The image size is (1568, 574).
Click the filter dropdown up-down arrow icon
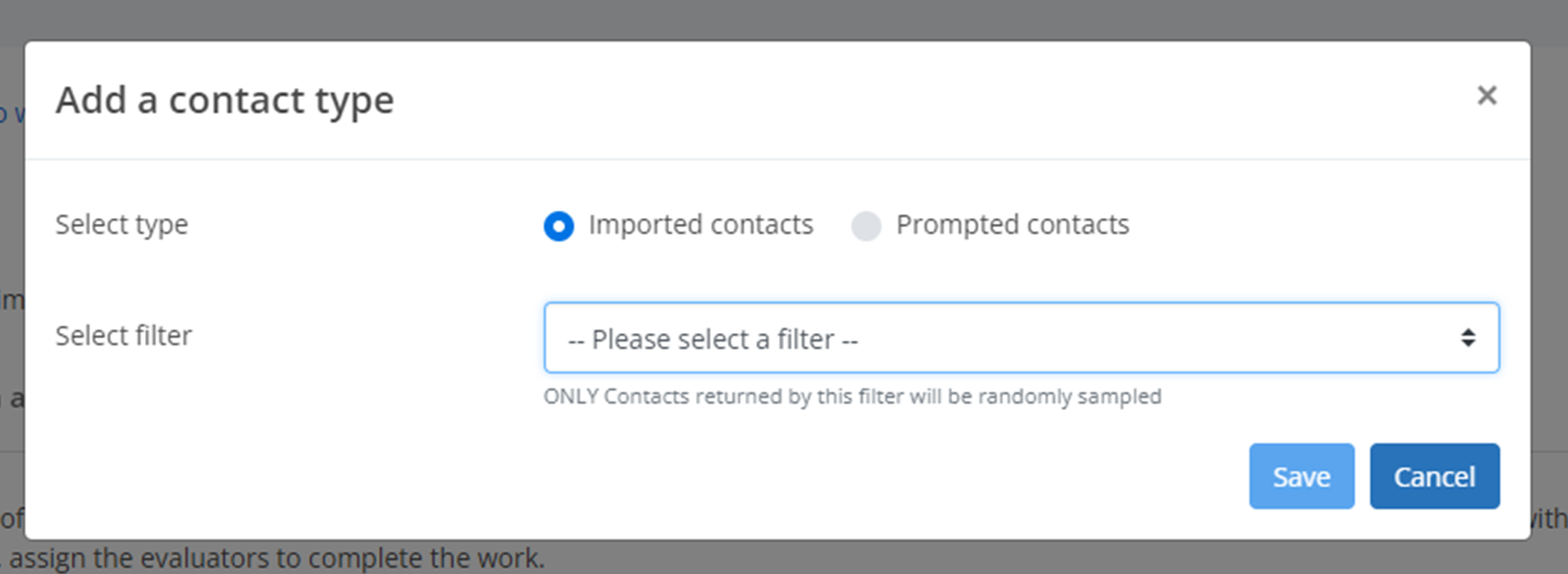coord(1467,338)
